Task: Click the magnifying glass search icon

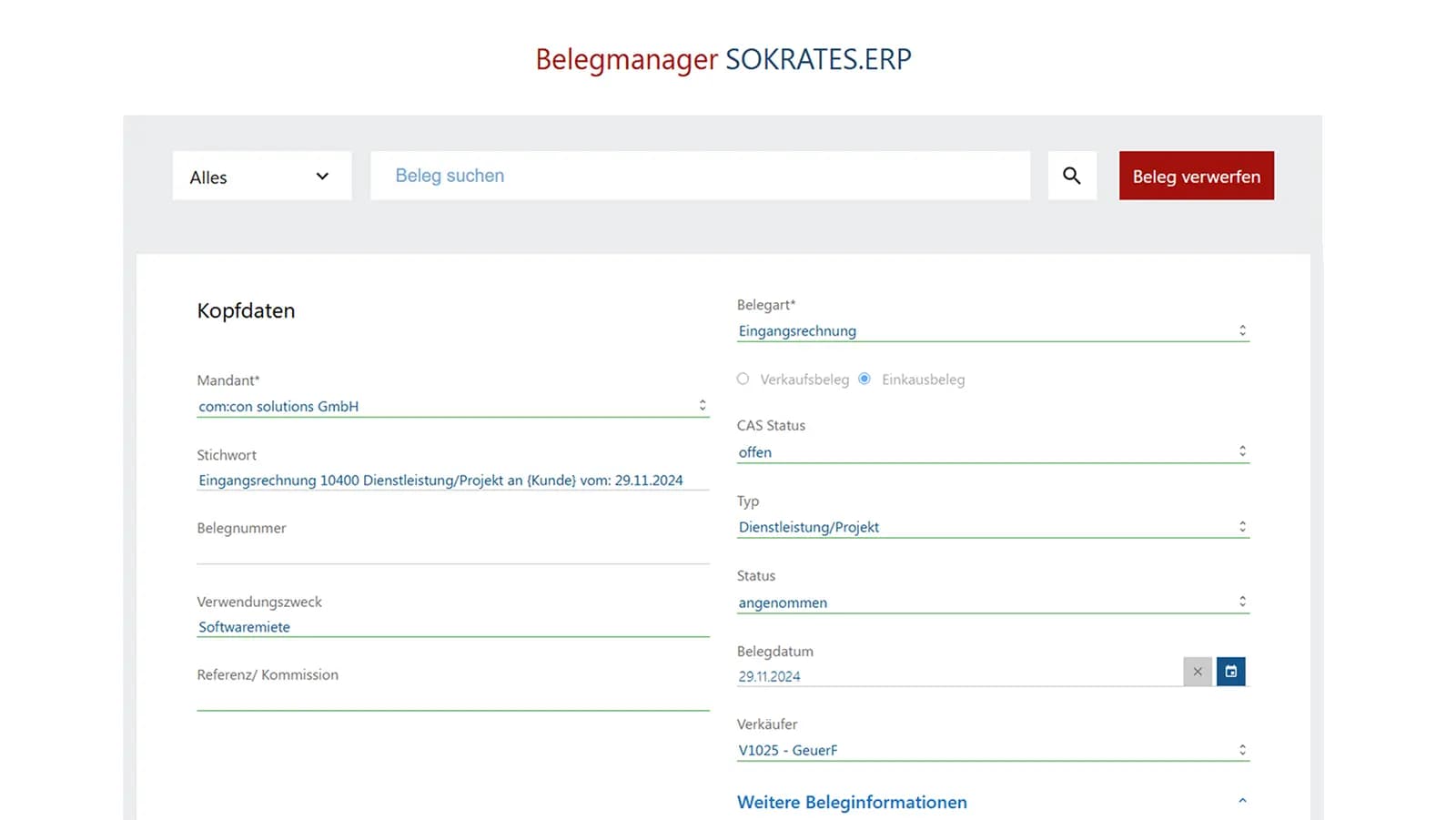Action: point(1071,176)
